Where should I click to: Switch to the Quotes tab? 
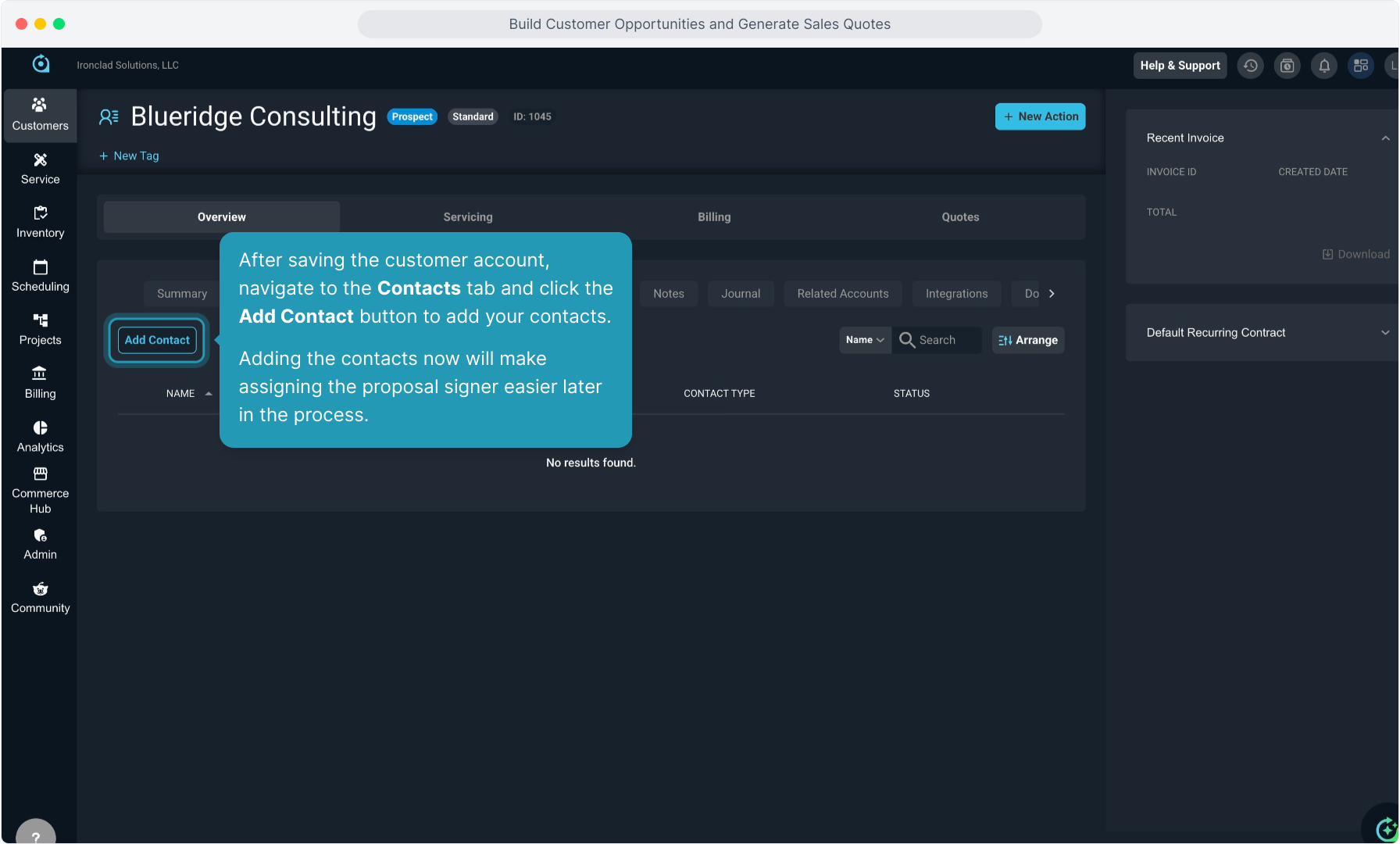[960, 217]
